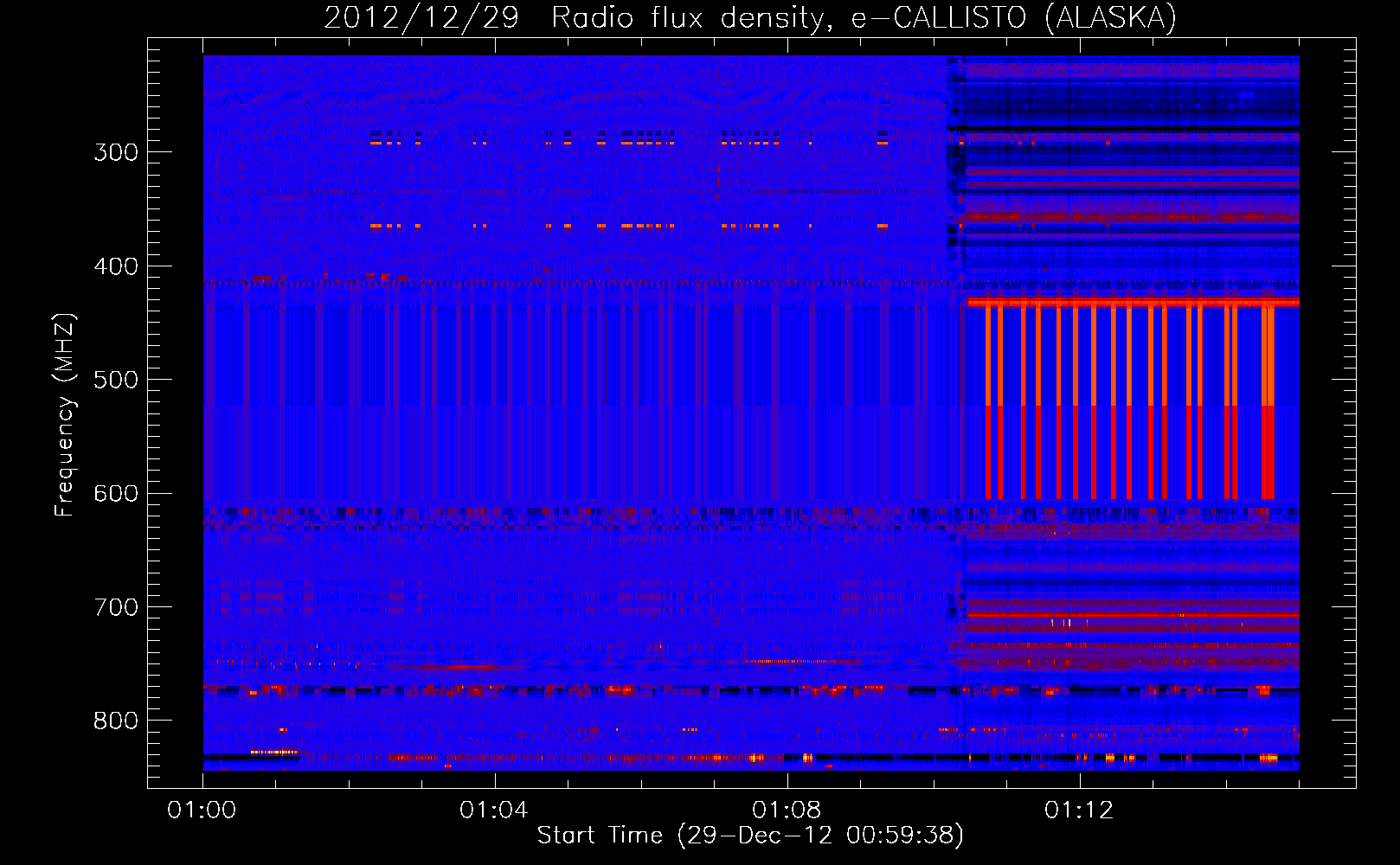
Task: Click the 01:00 time tick label
Action: click(202, 810)
